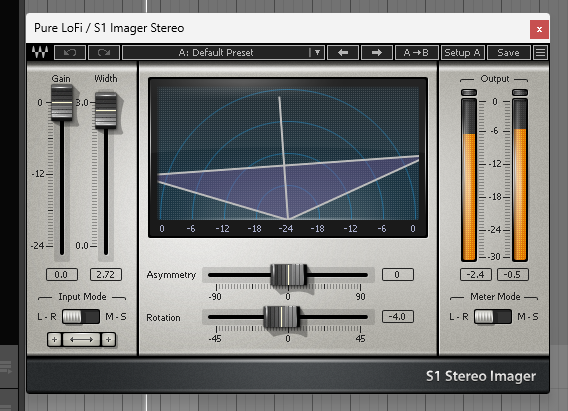Open the plugin hamburger menu

(x=540, y=53)
